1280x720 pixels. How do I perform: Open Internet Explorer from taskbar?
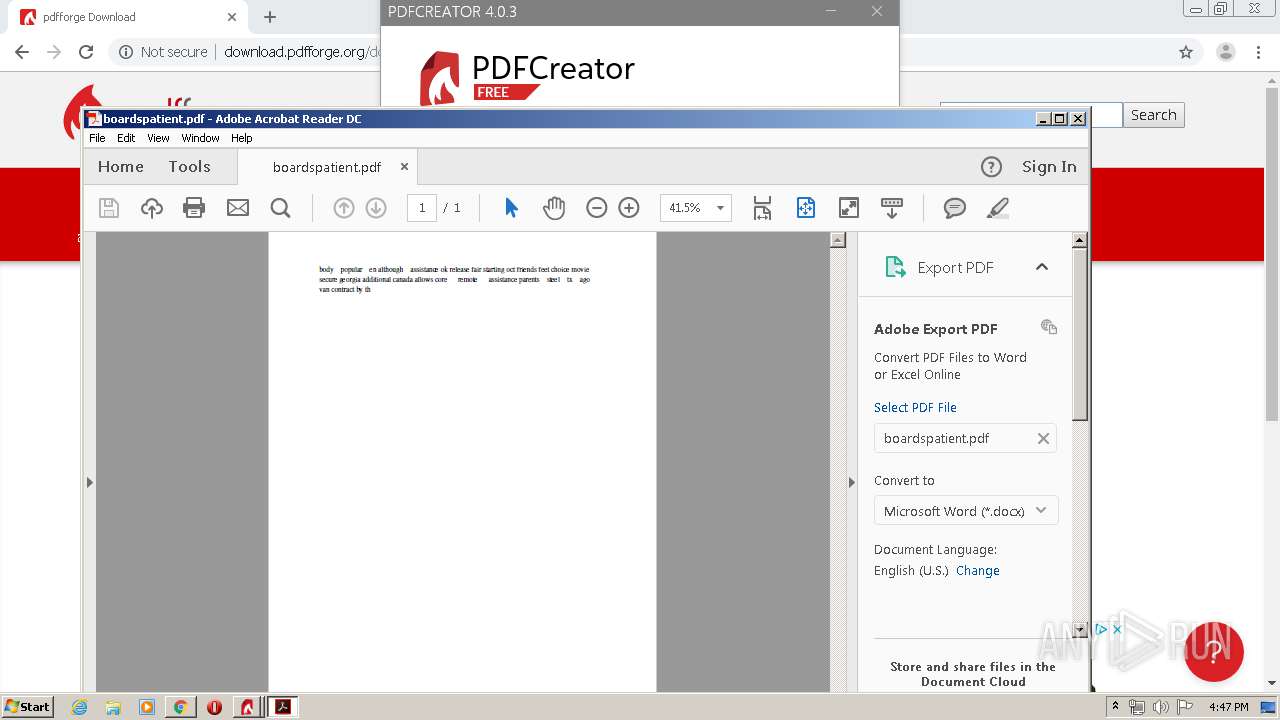80,707
